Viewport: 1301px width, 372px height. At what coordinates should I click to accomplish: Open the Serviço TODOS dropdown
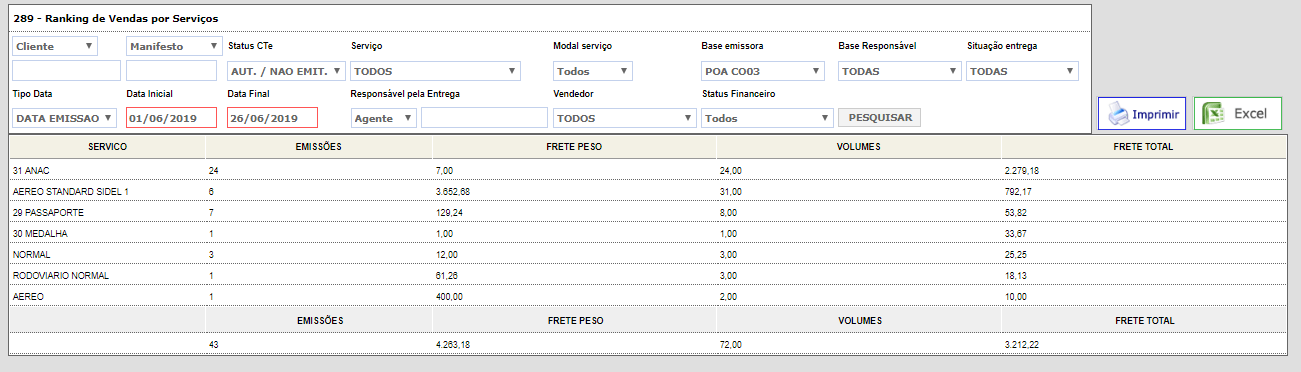(436, 71)
